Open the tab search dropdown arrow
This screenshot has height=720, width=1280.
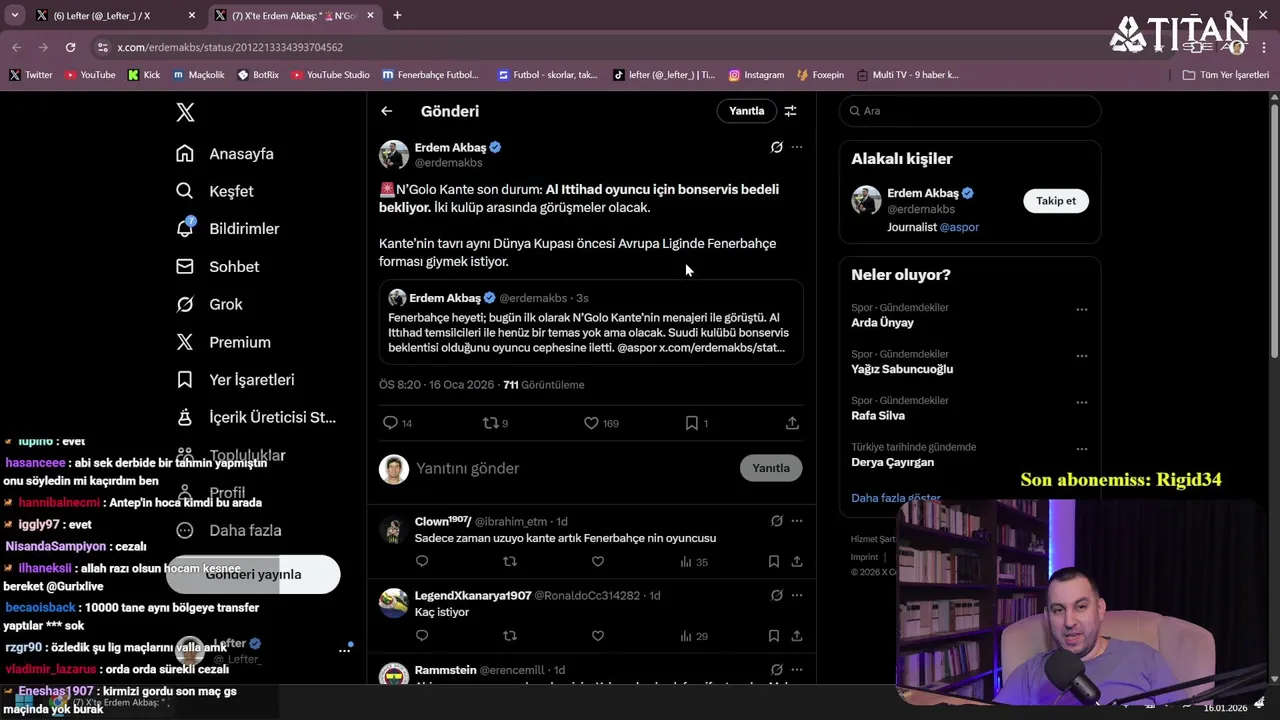(14, 16)
